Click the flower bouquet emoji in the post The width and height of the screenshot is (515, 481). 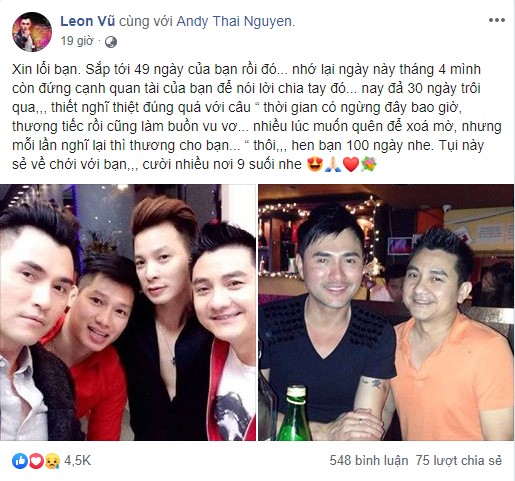point(369,164)
